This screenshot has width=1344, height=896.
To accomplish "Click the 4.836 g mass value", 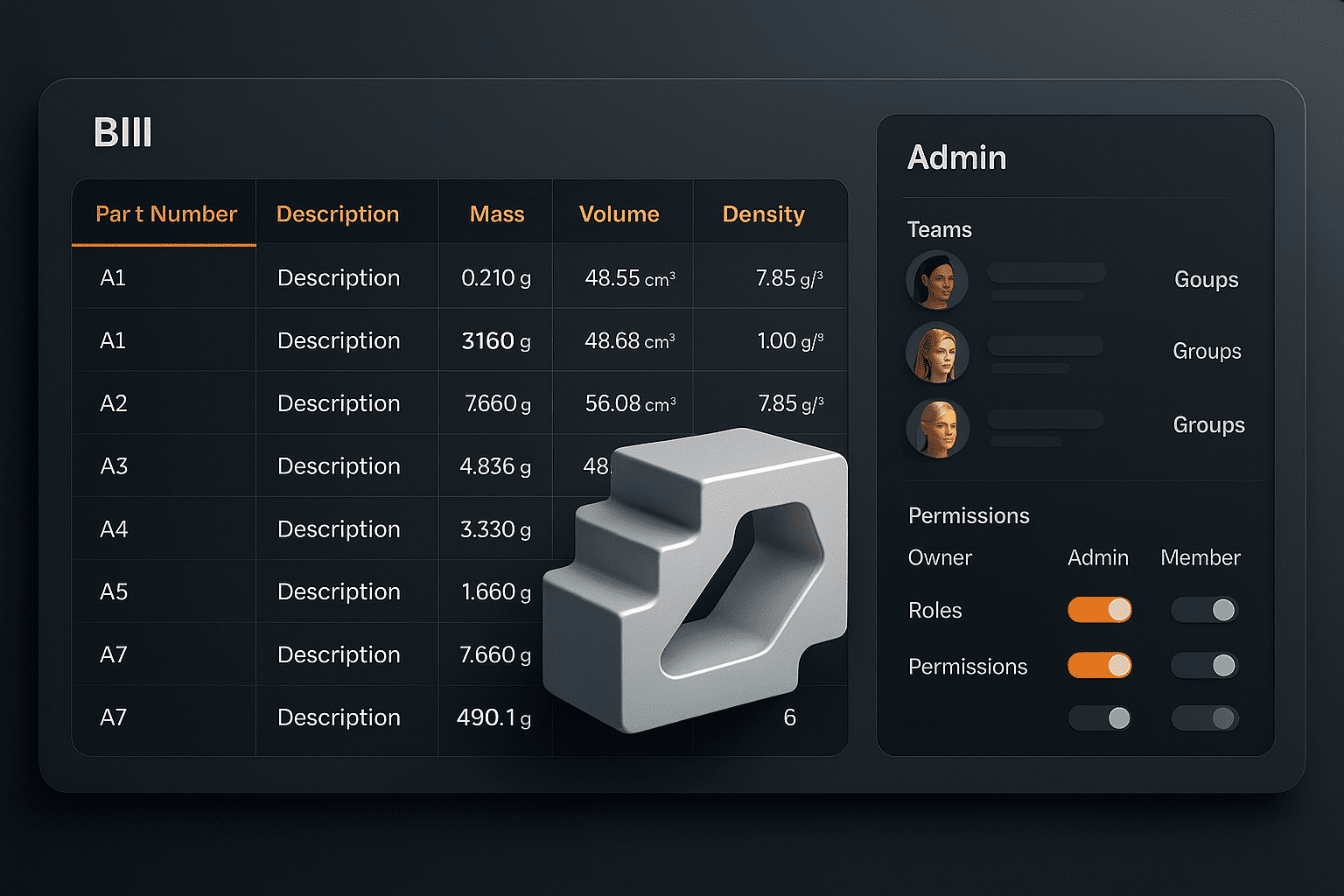I will coord(495,466).
